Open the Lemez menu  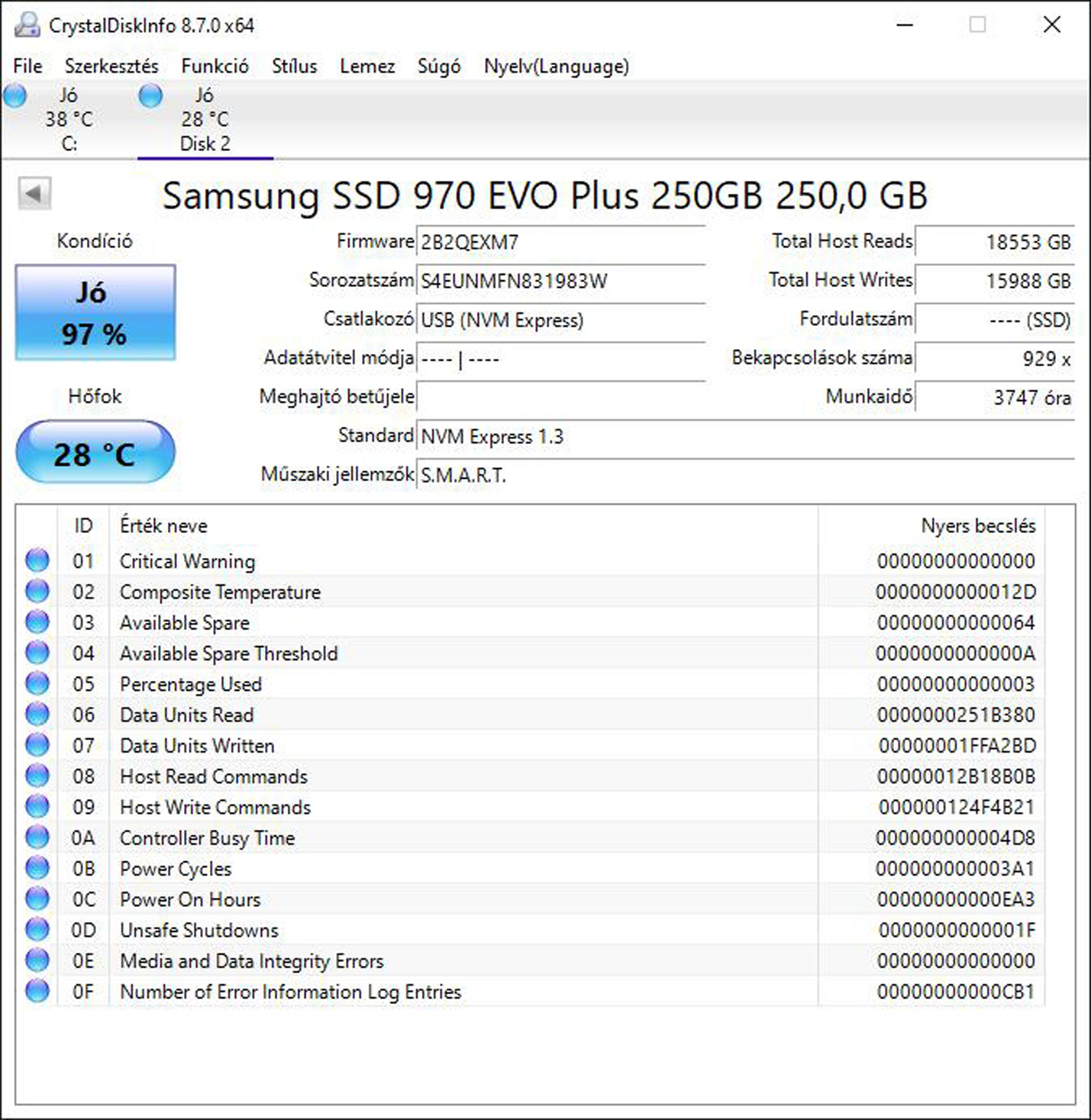(367, 66)
